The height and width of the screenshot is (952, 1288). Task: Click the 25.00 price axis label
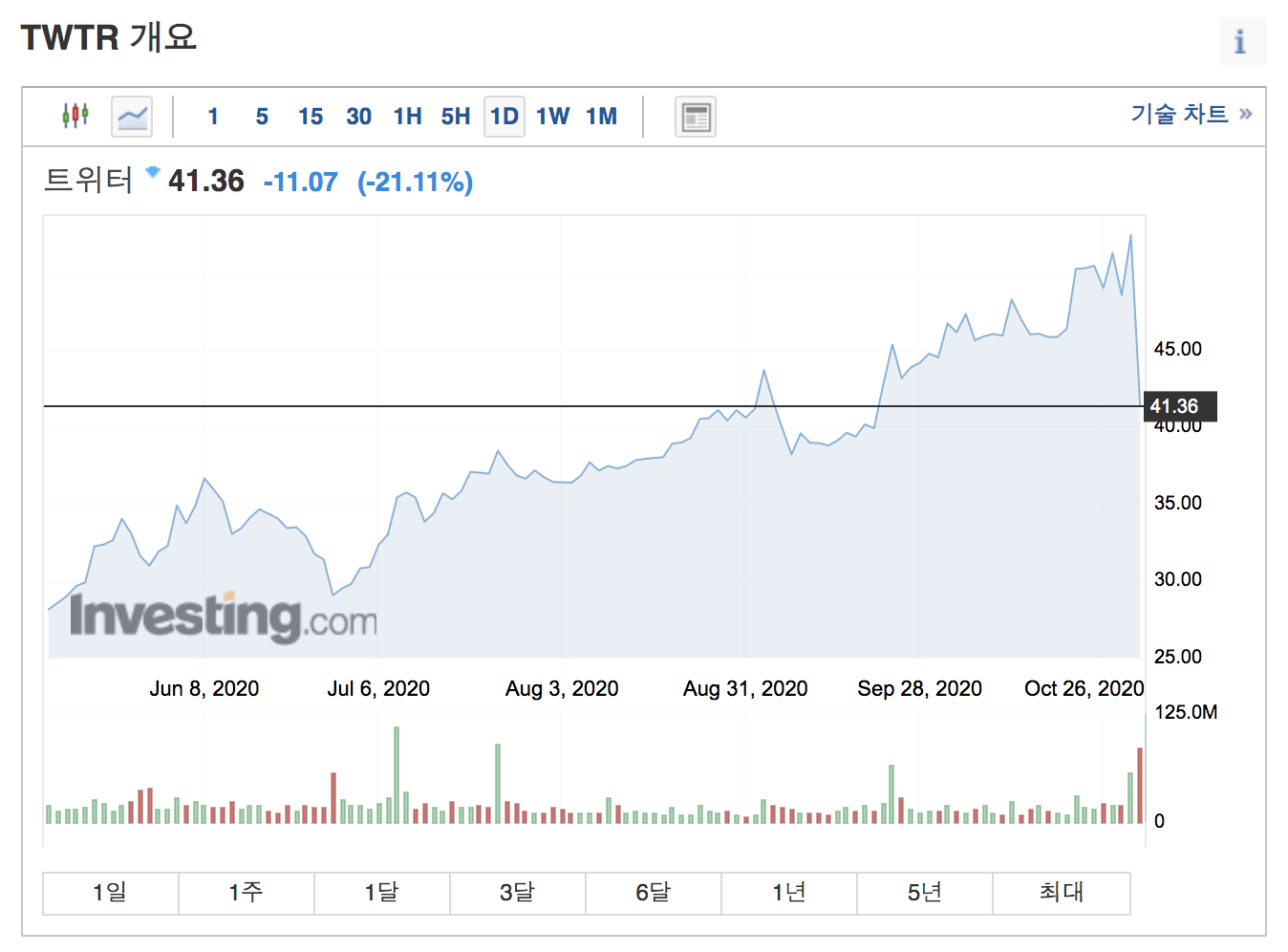[1178, 657]
